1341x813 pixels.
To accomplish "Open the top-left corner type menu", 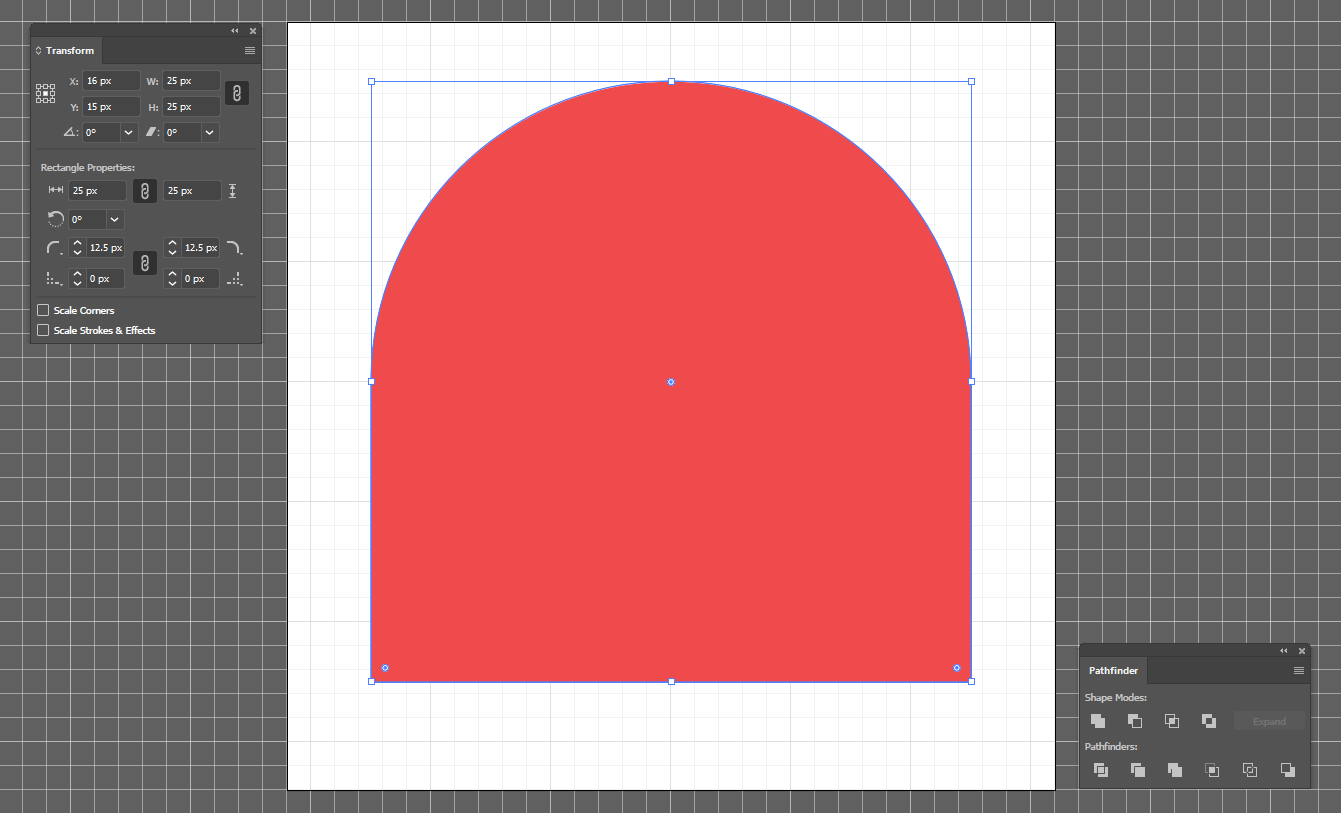I will coord(55,248).
